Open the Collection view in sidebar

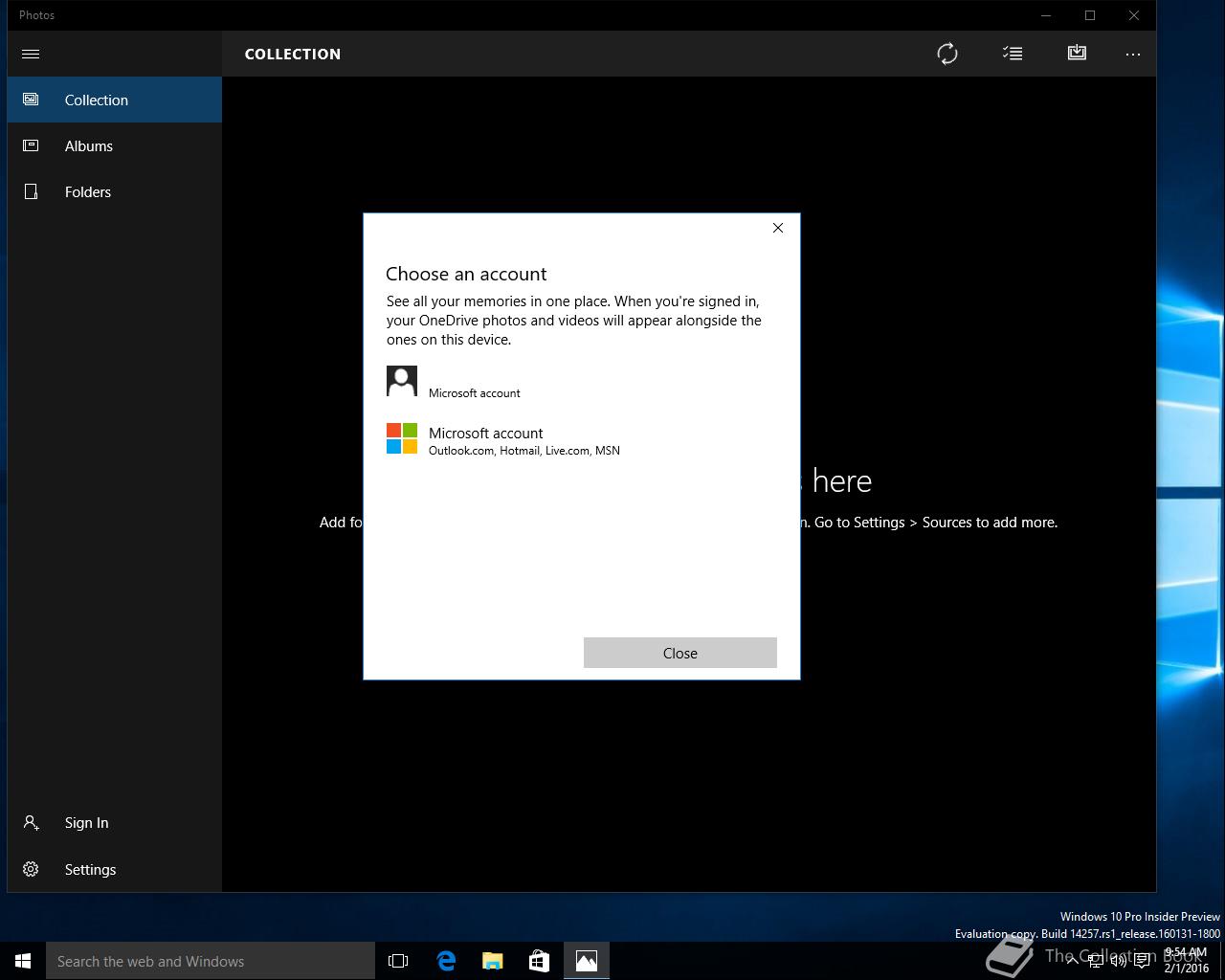pyautogui.click(x=96, y=100)
